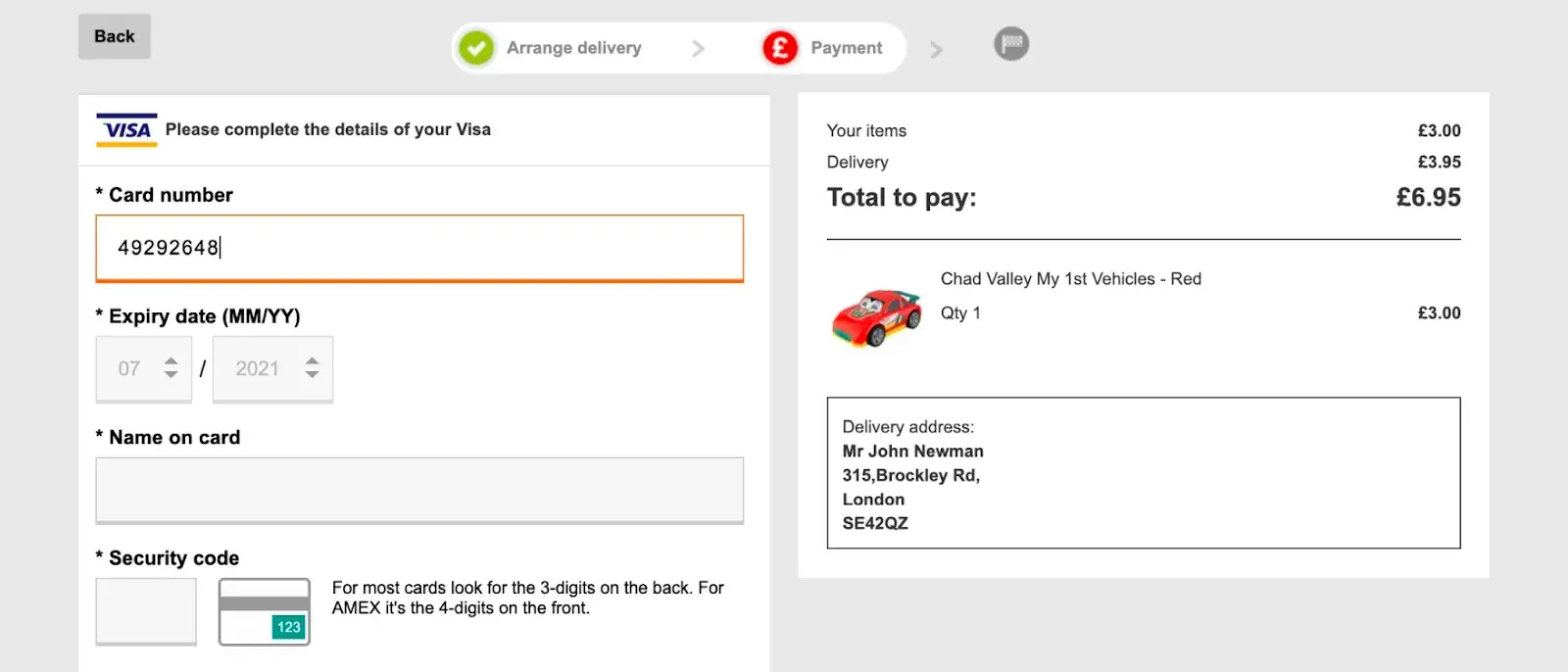Screen dimensions: 1568x672
Task: Click the red pound Payment icon
Action: pyautogui.click(x=780, y=48)
